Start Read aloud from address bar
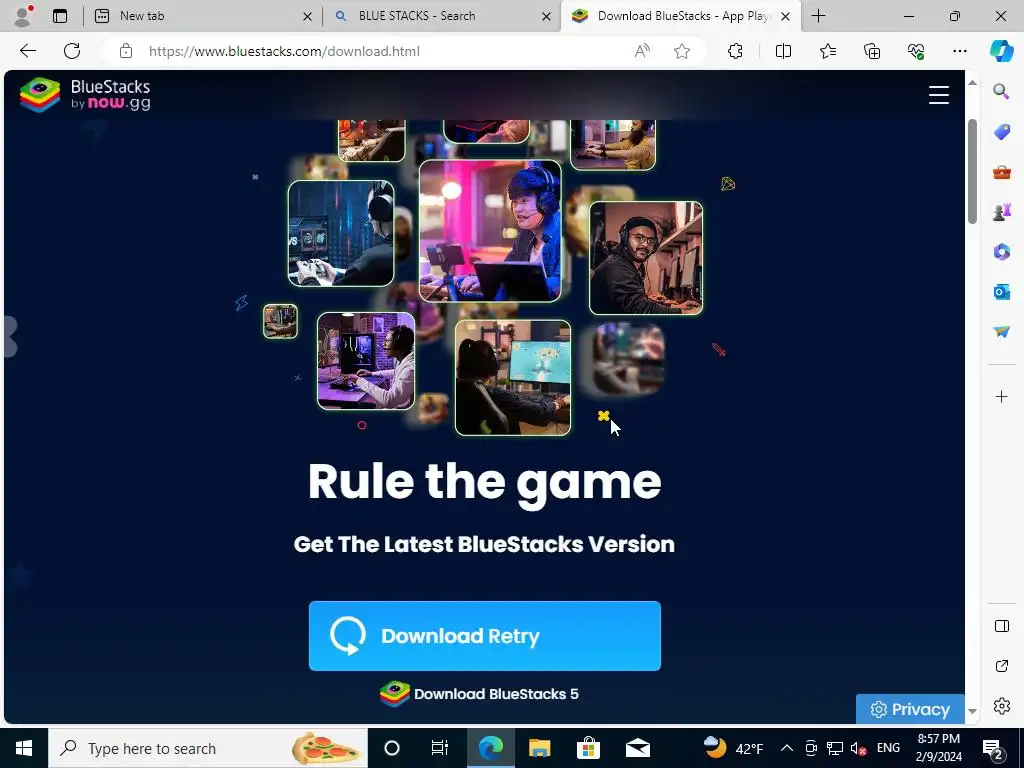The height and width of the screenshot is (768, 1024). pyautogui.click(x=643, y=51)
